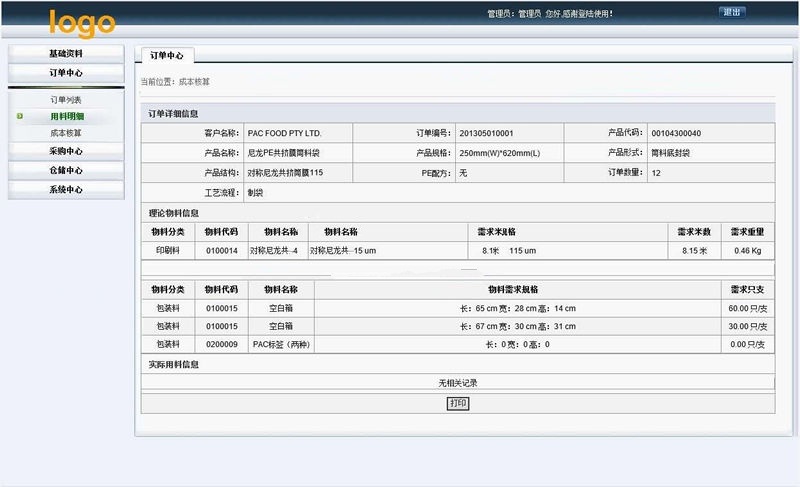
Task: Click the material code 0100014
Action: point(222,251)
